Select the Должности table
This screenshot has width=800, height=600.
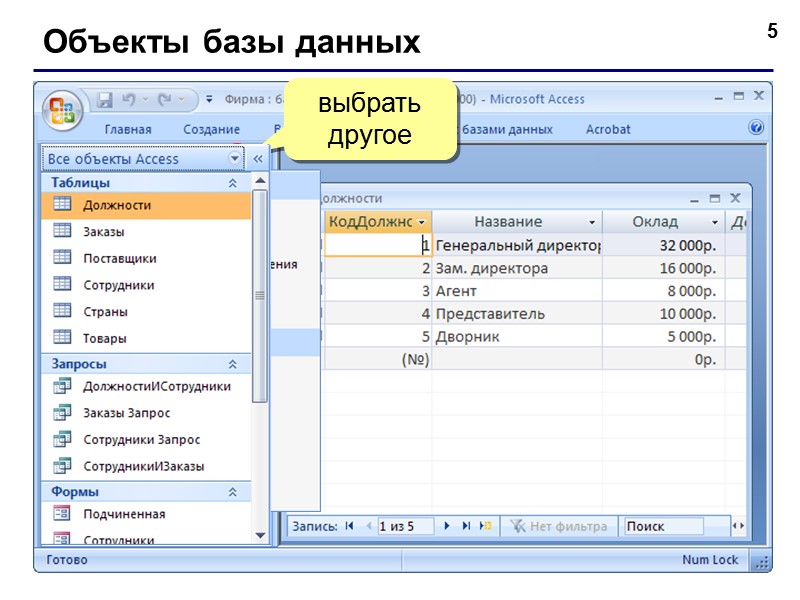[146, 205]
